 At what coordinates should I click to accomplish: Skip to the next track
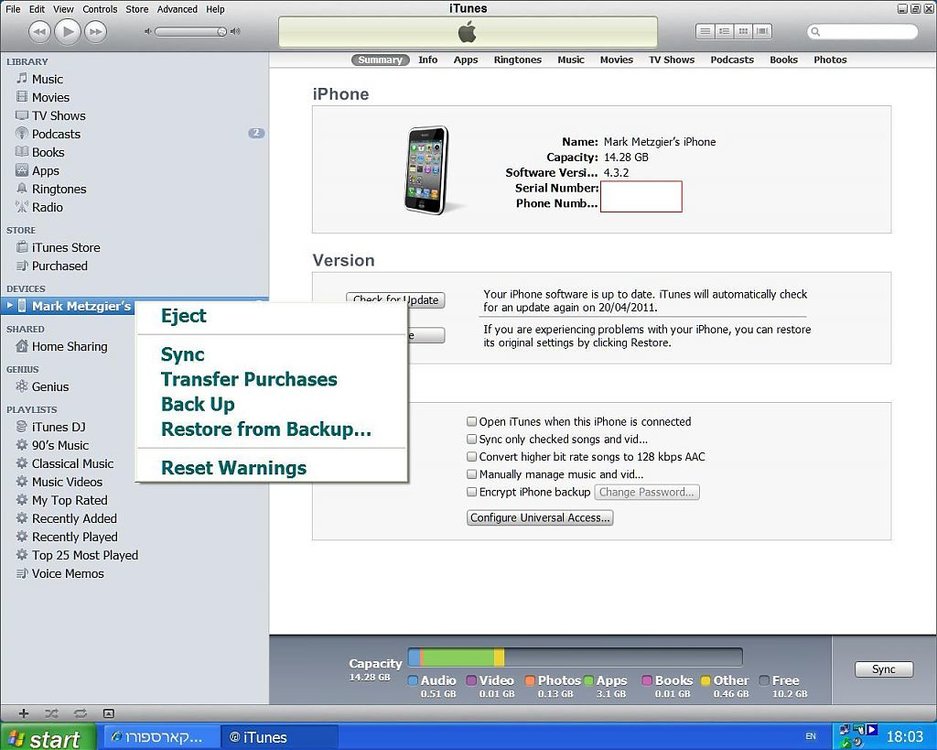point(96,32)
